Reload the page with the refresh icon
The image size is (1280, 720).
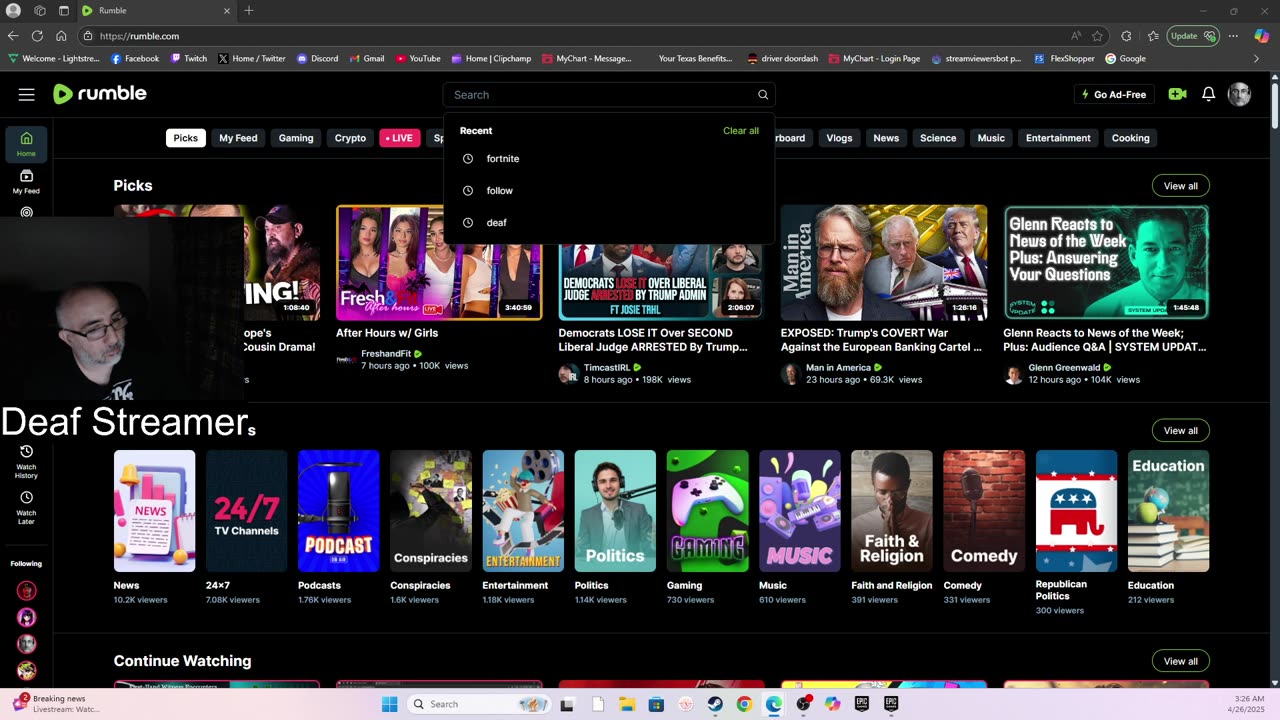(x=37, y=36)
